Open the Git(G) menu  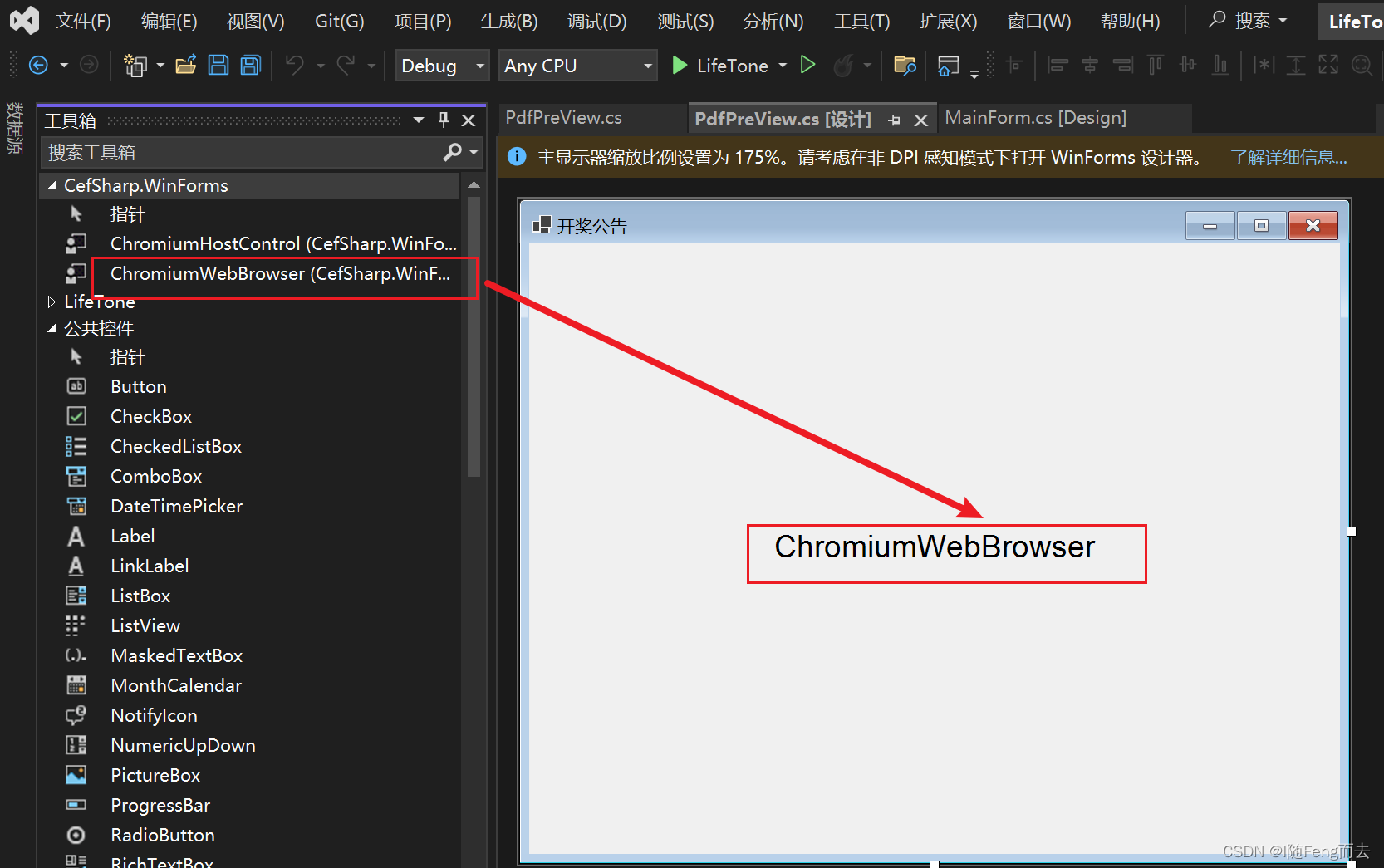pyautogui.click(x=339, y=21)
